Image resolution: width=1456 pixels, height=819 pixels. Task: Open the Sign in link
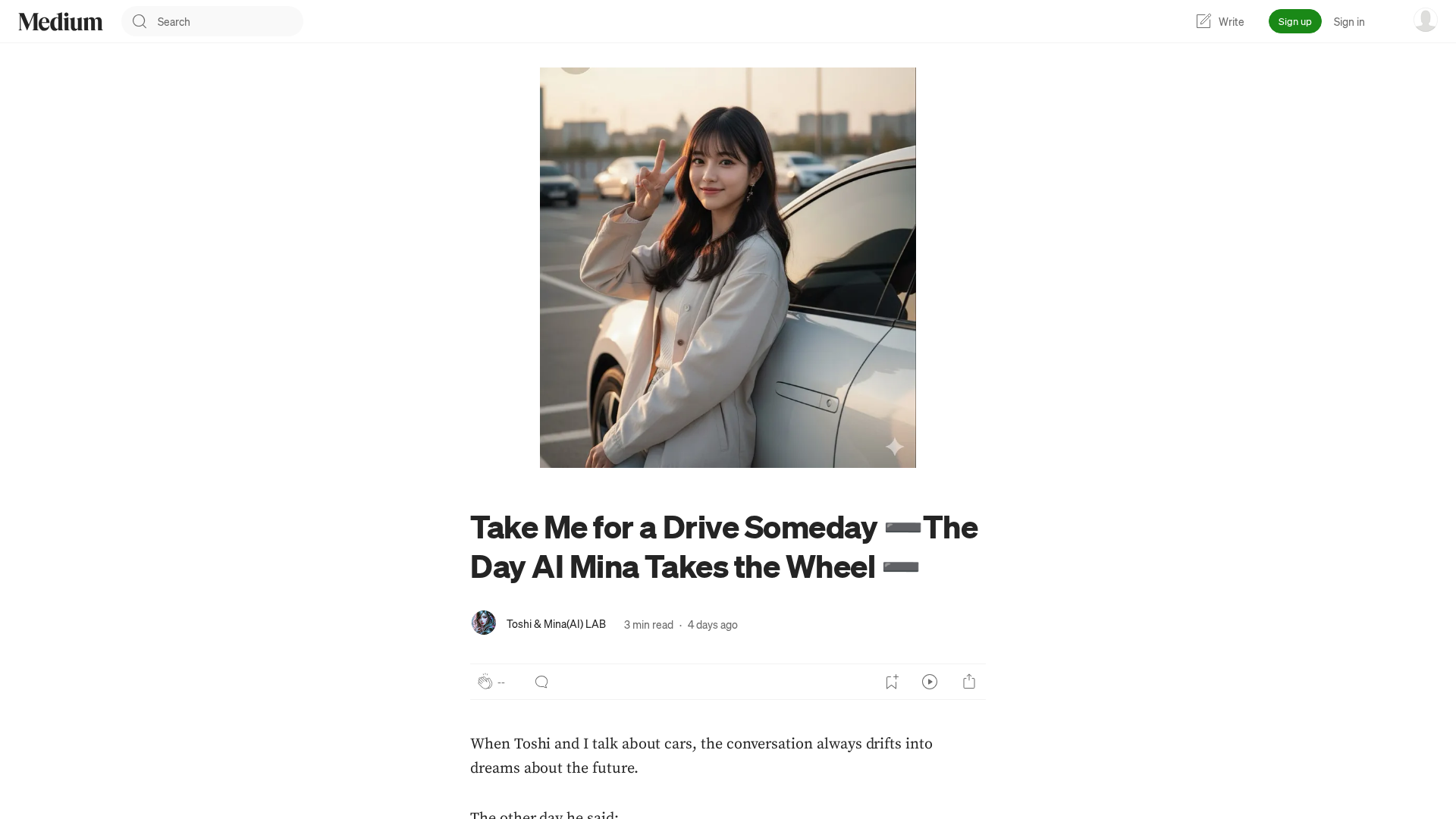[1349, 21]
